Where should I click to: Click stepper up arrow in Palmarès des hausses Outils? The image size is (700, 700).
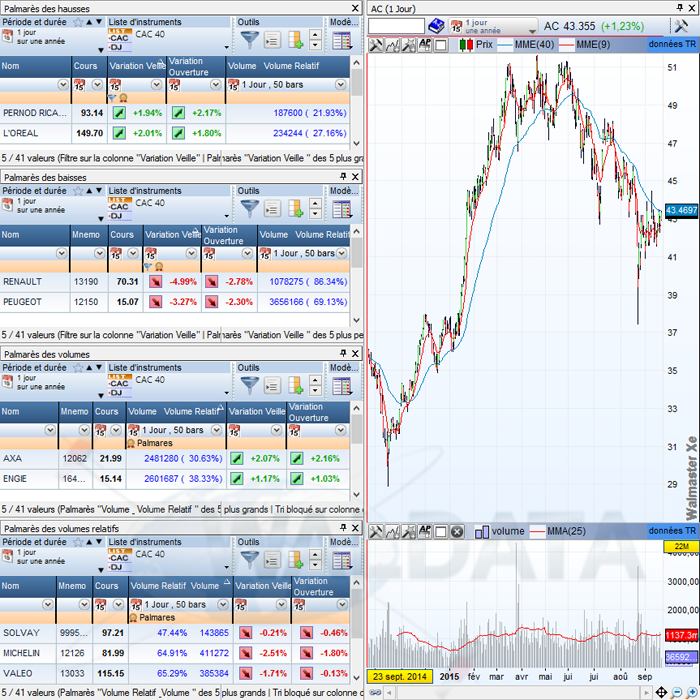click(x=315, y=35)
